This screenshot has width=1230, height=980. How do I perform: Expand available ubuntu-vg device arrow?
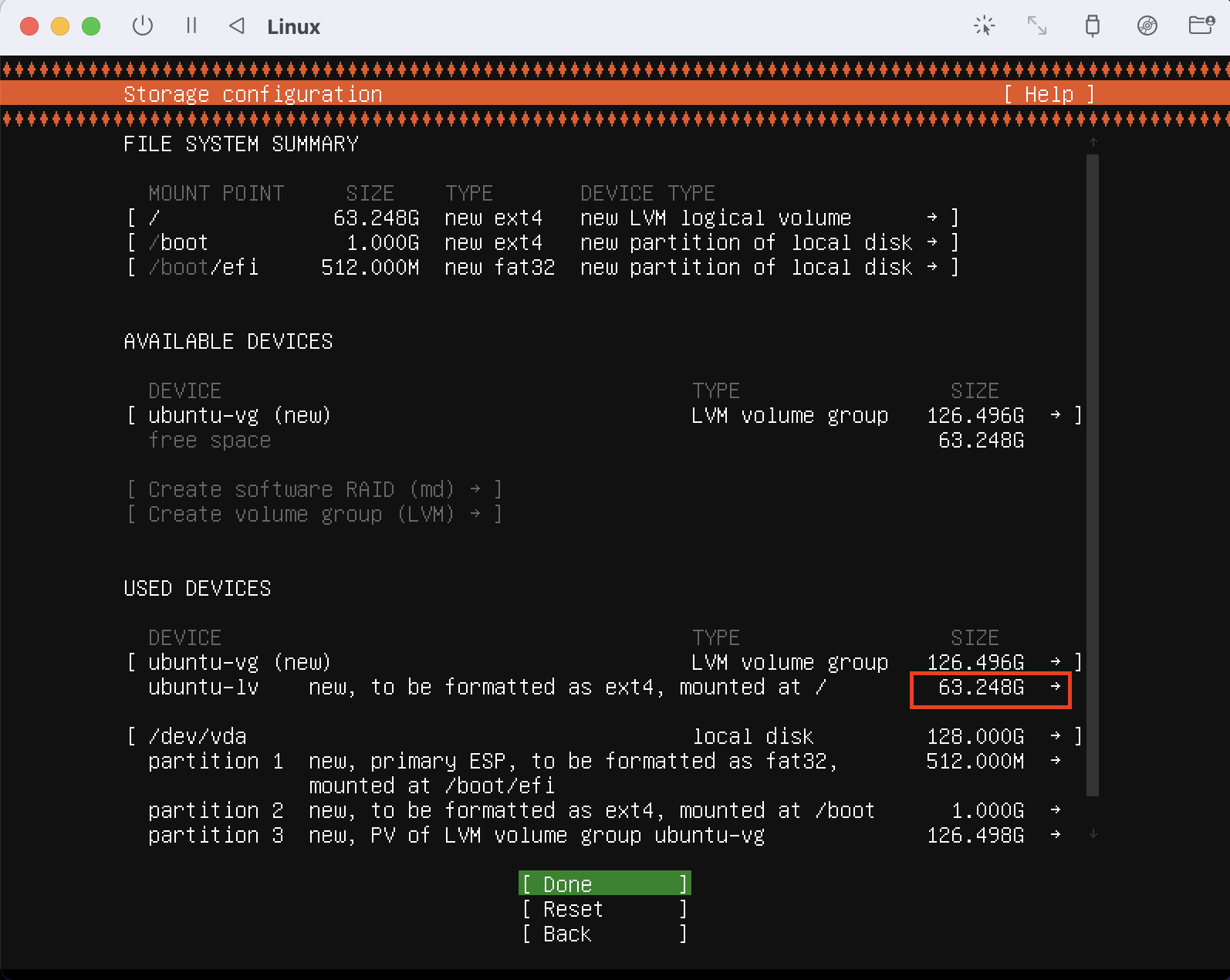point(1056,415)
